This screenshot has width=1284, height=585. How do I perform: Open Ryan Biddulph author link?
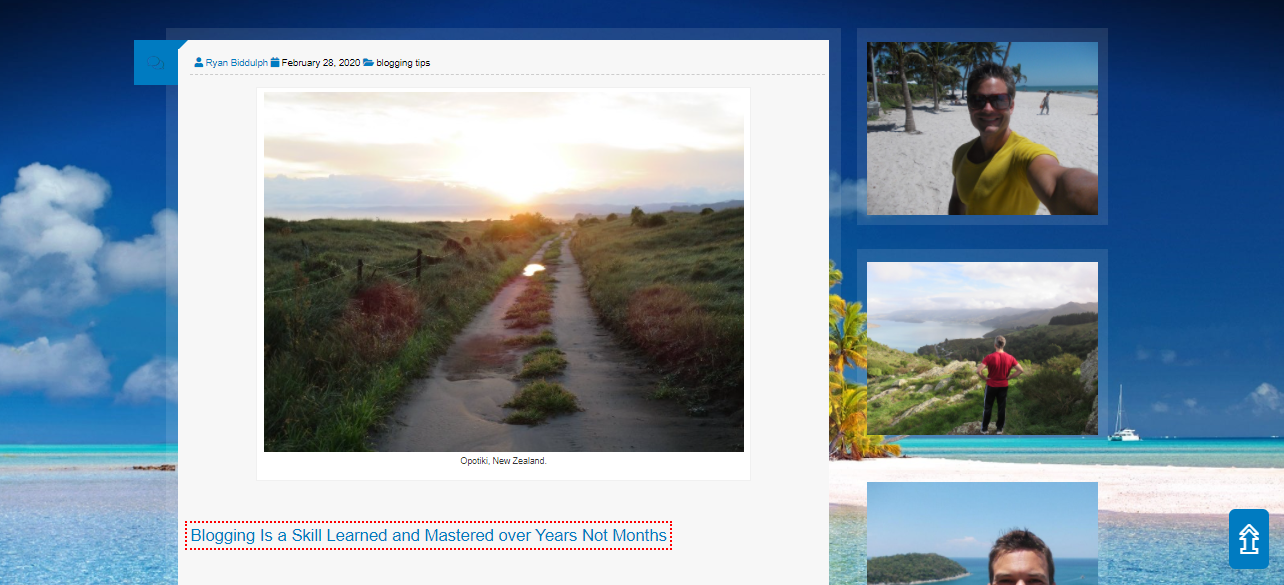coord(236,63)
